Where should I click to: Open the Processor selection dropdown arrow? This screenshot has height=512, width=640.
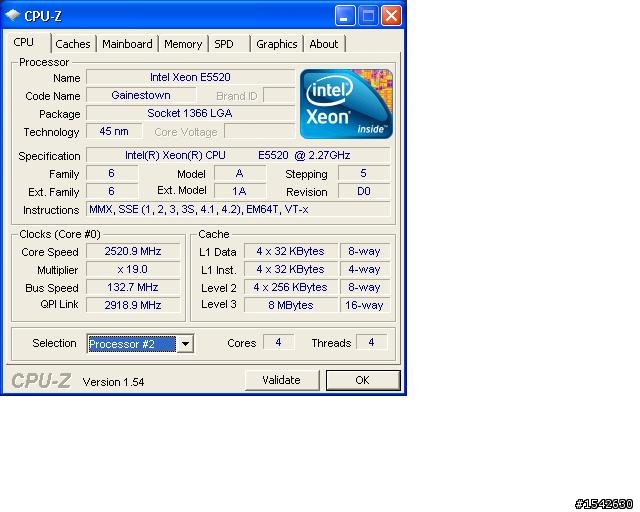(x=185, y=344)
